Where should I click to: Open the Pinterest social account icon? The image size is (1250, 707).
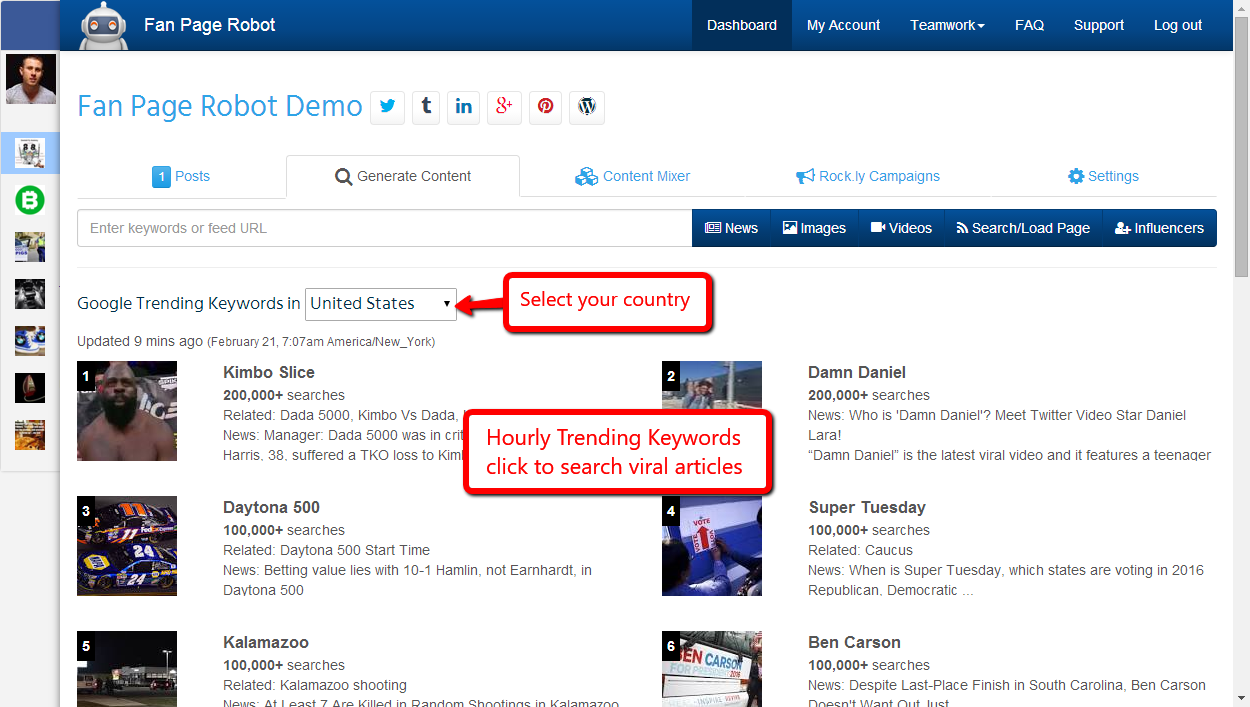(x=546, y=107)
